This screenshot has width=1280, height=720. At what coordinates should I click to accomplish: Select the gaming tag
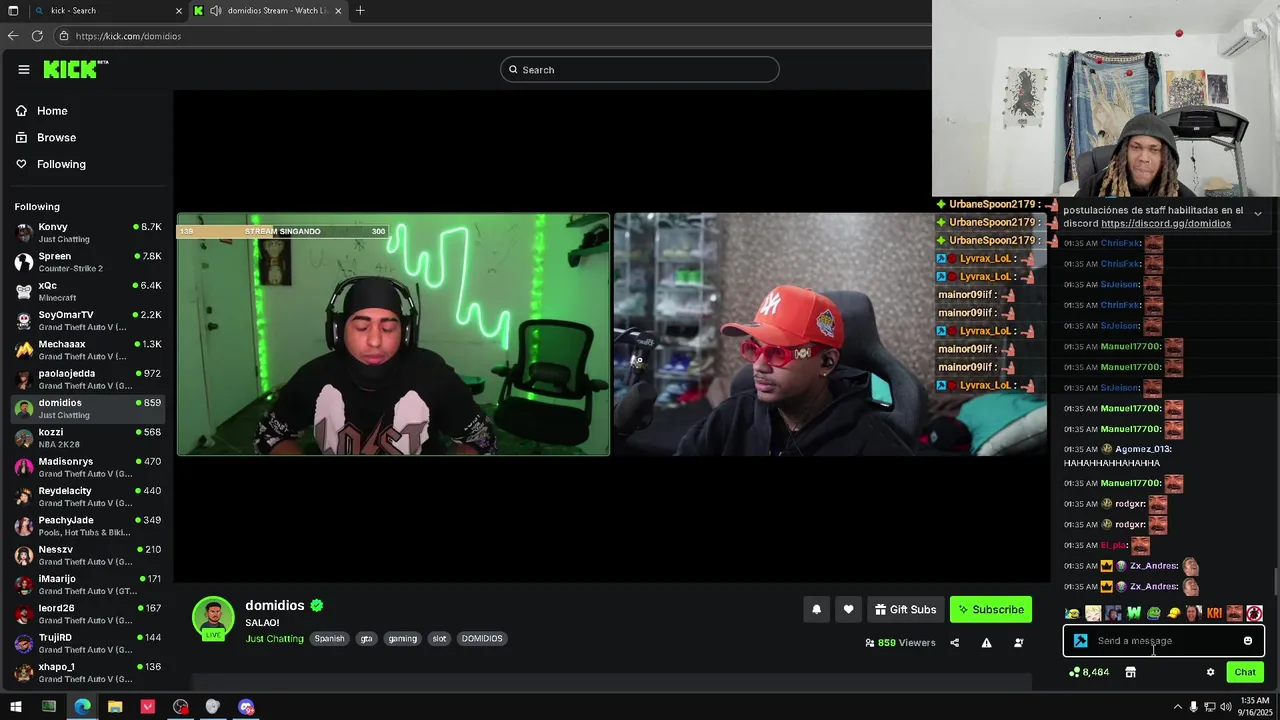tap(403, 638)
